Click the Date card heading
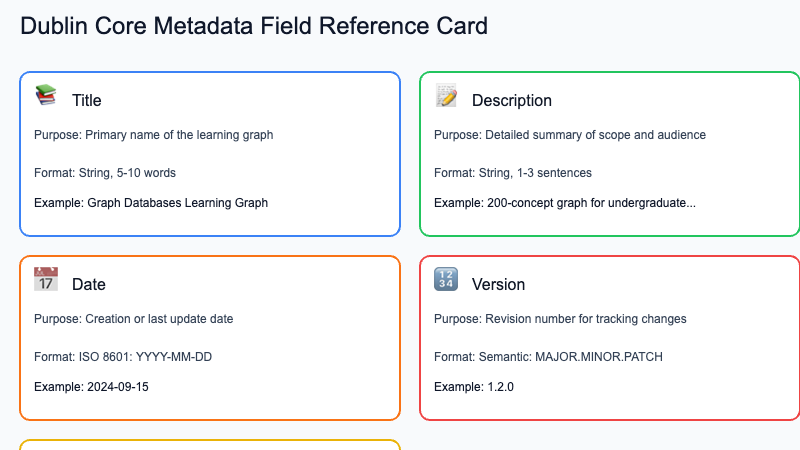 pos(88,284)
